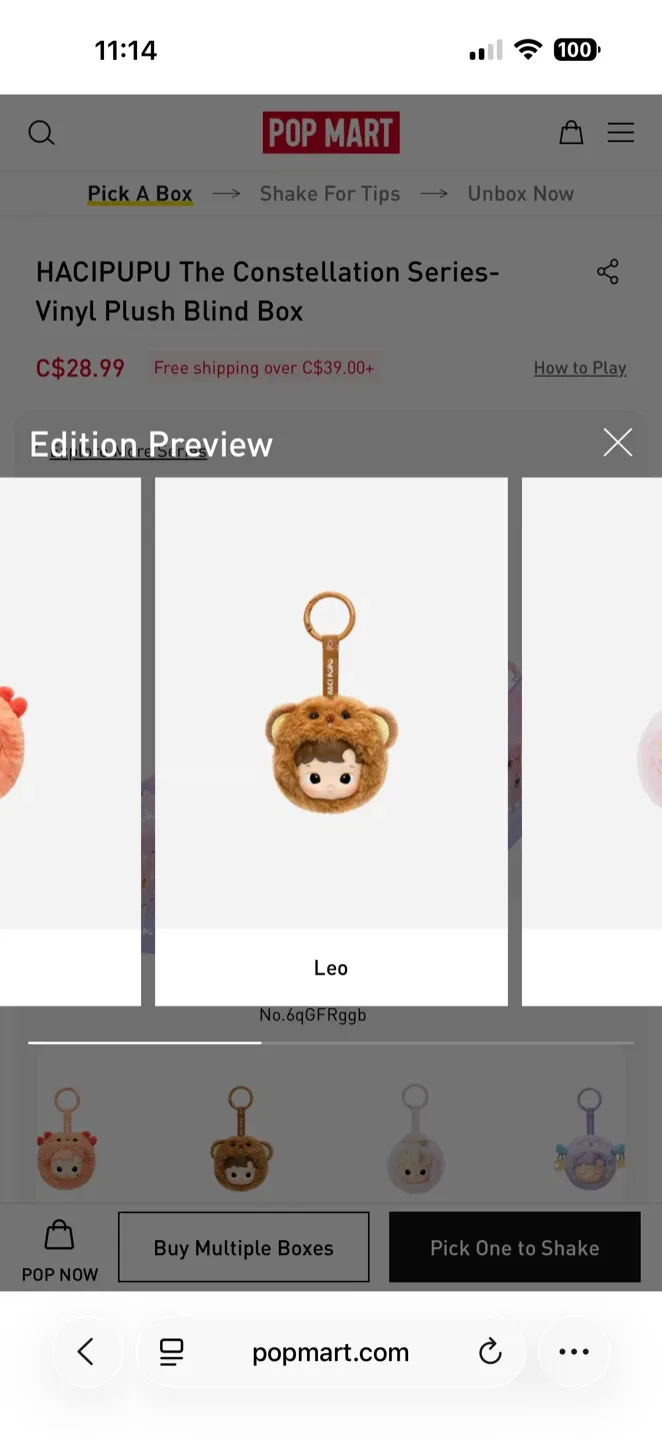This screenshot has width=662, height=1440.
Task: Reload the page with refresh icon
Action: coord(490,1352)
